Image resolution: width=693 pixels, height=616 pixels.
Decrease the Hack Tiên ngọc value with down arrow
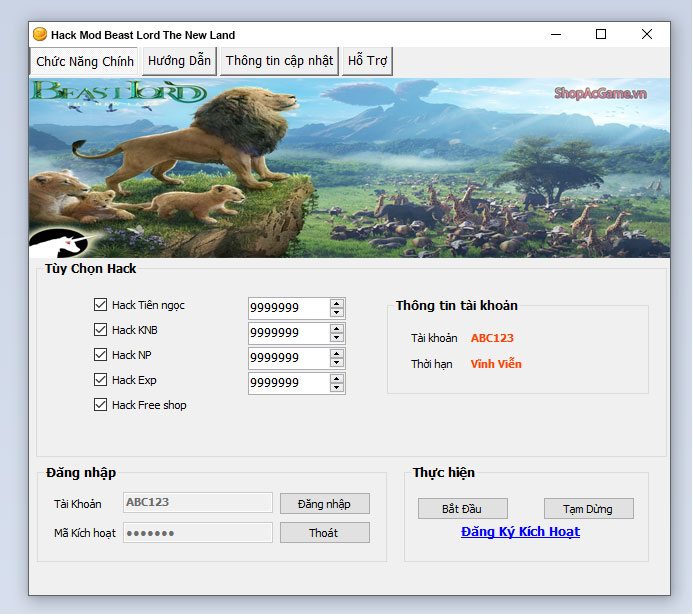[337, 312]
